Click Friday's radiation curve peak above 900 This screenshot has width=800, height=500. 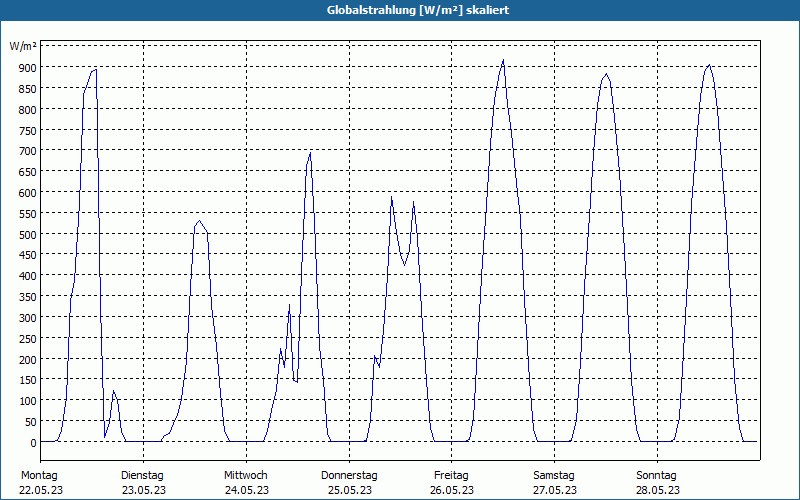tap(503, 60)
